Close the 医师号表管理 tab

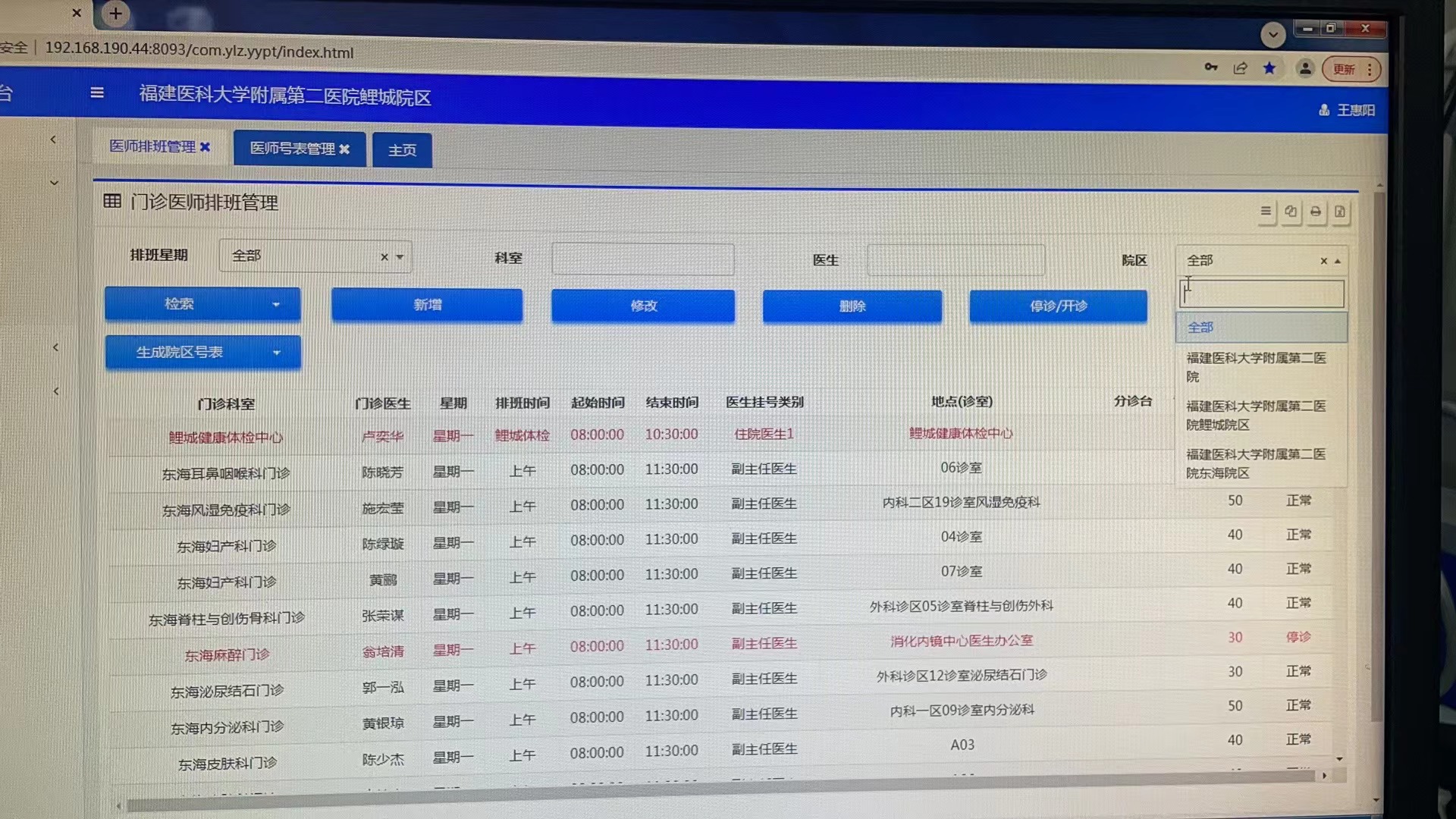344,149
